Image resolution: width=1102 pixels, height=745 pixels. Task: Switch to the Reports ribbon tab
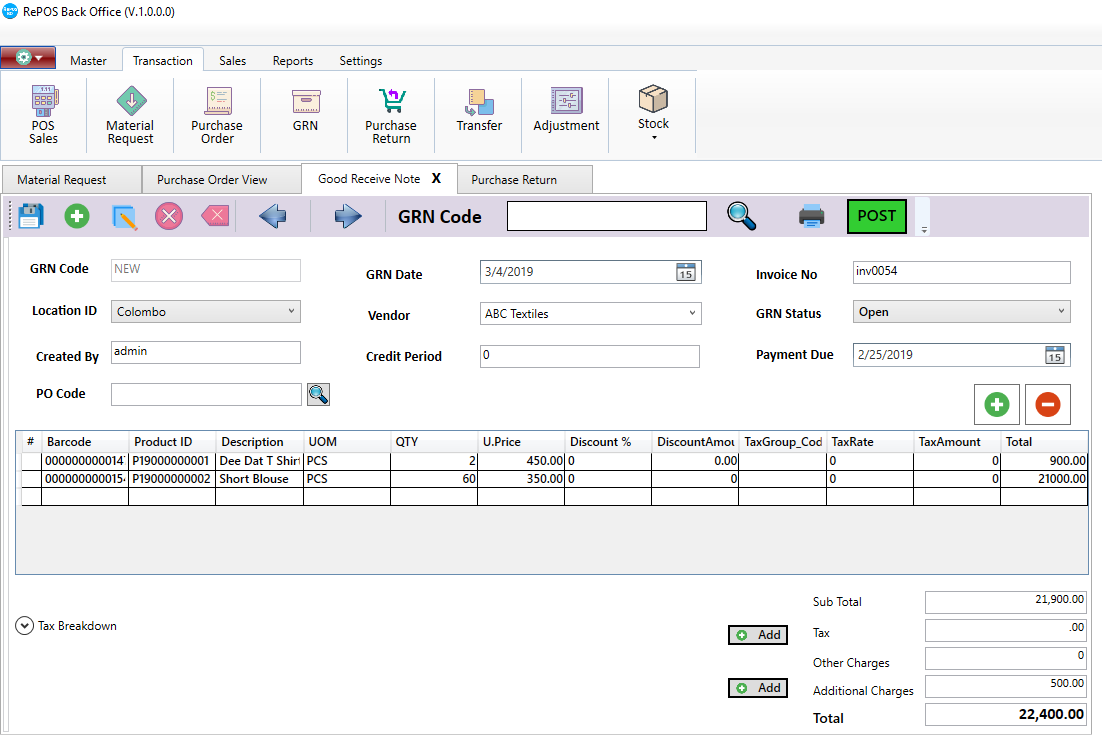[293, 60]
